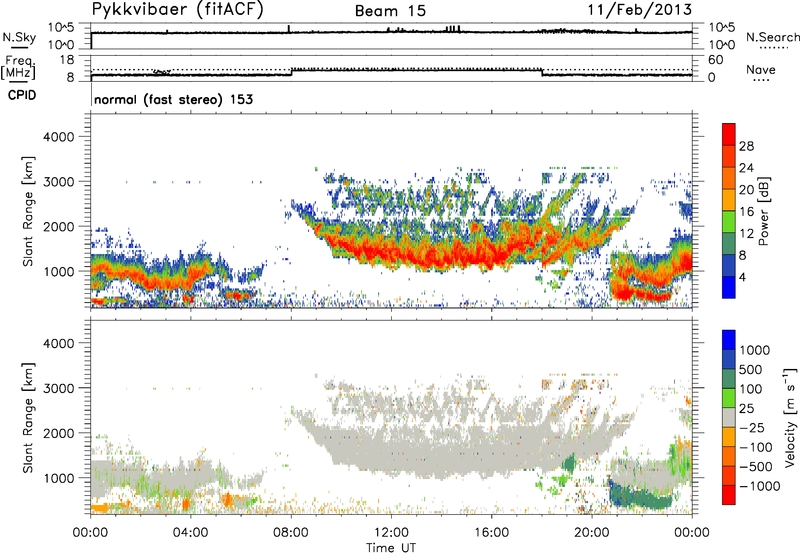
Task: Select the light green 12–16 dB power segment
Action: pyautogui.click(x=729, y=222)
